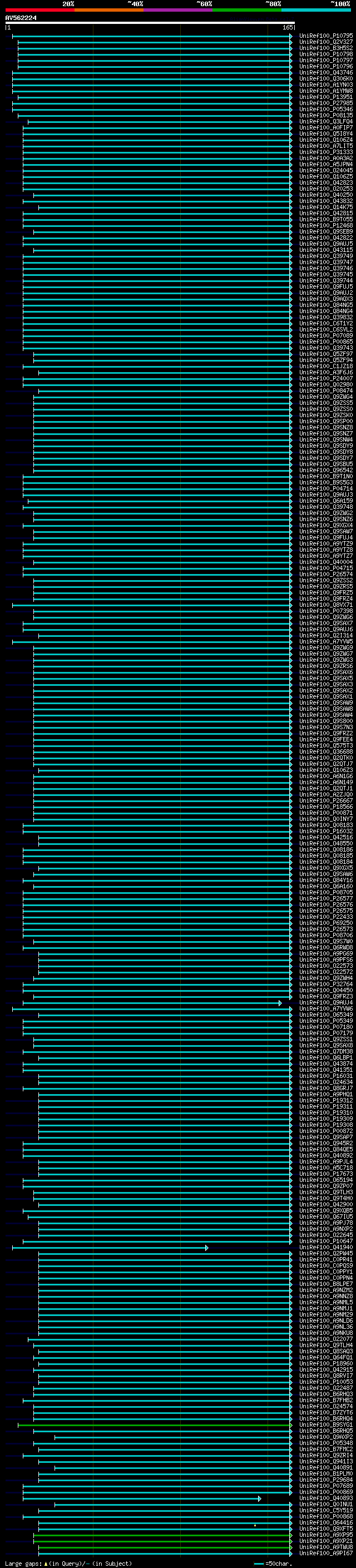The height and width of the screenshot is (1568, 356).
Task: Select hit label UniRef100_P17673
Action: [325, 1174]
